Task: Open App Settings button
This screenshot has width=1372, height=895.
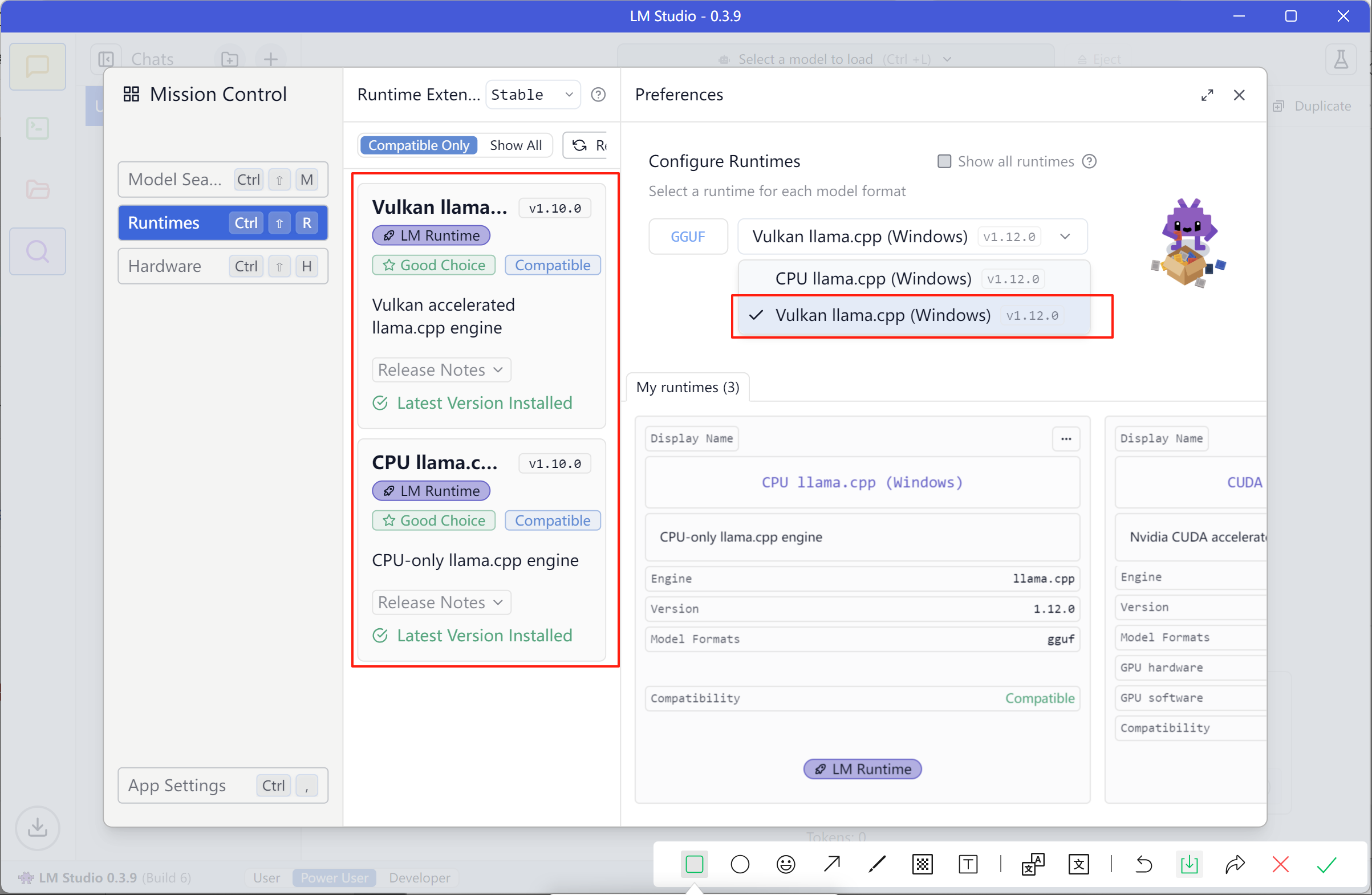Action: click(x=222, y=786)
